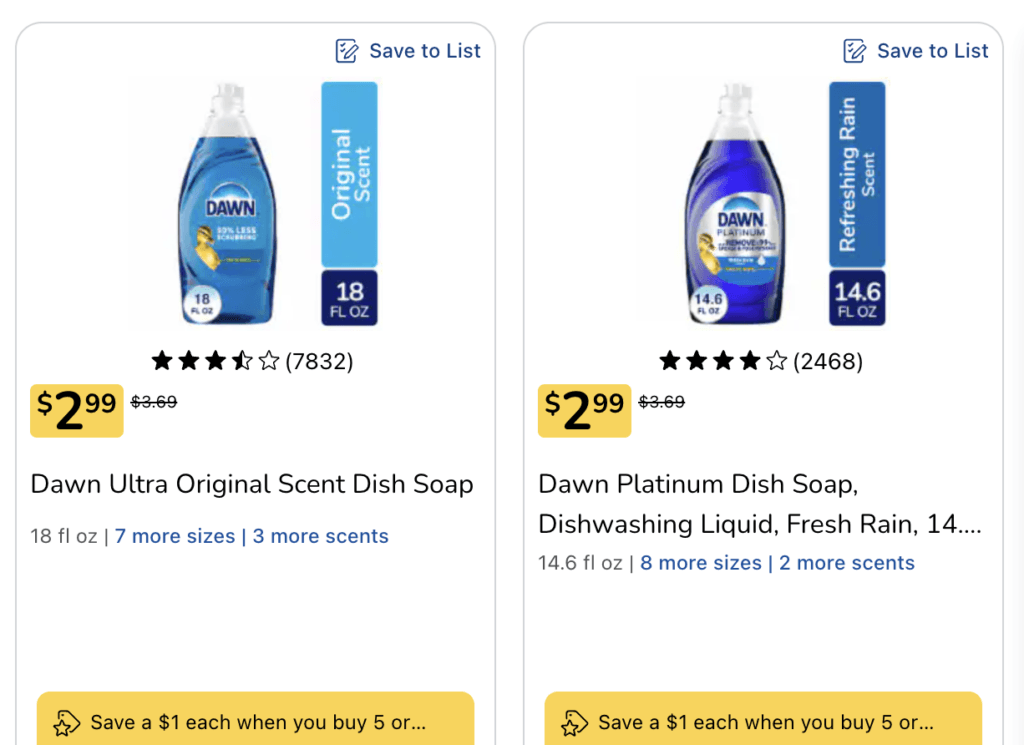Click the Original Scent blue label on the product image
1024x745 pixels.
coord(347,175)
